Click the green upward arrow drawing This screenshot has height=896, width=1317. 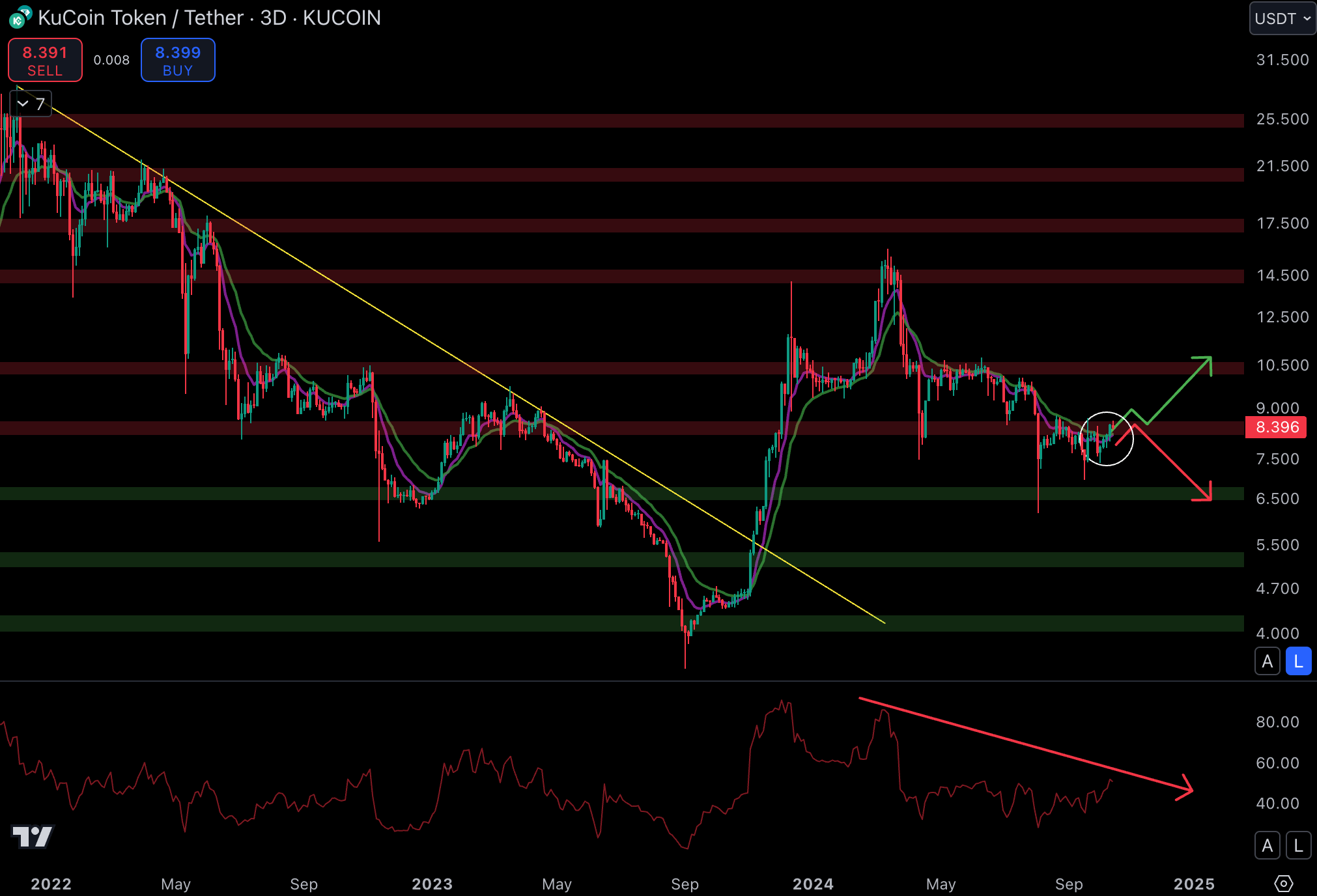[1179, 391]
